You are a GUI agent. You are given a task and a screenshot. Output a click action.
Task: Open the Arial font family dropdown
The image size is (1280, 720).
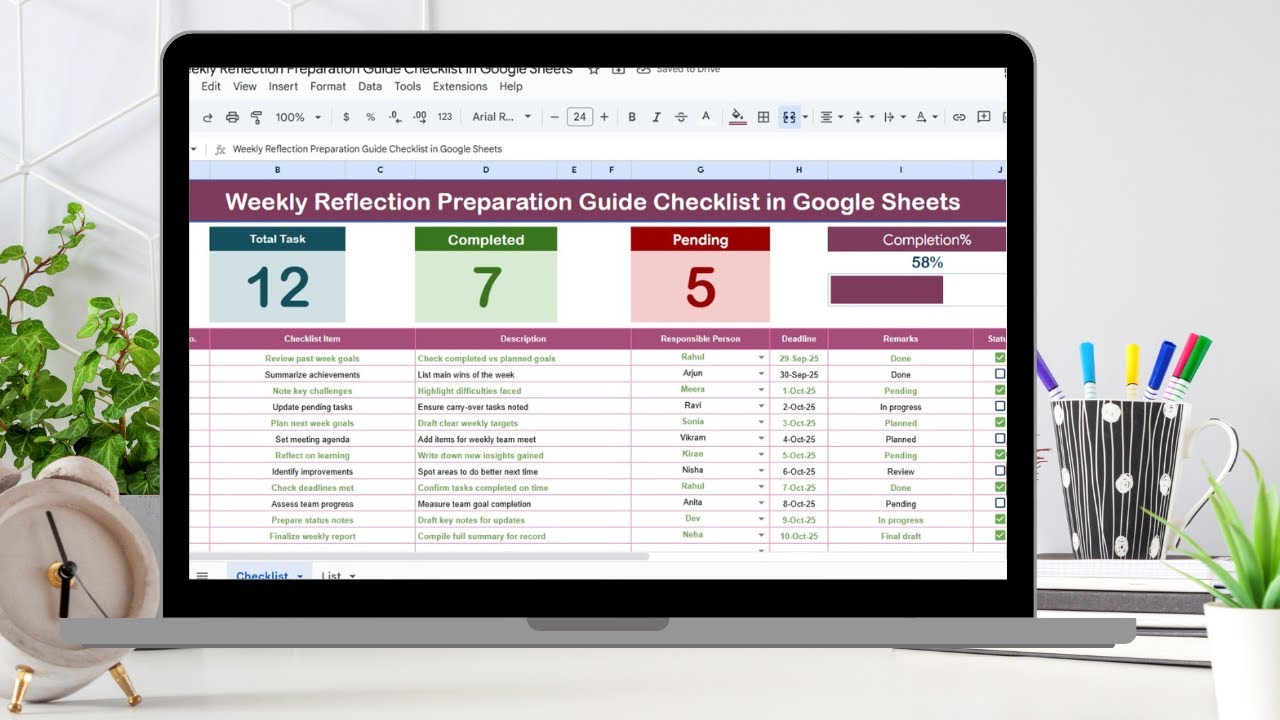502,117
